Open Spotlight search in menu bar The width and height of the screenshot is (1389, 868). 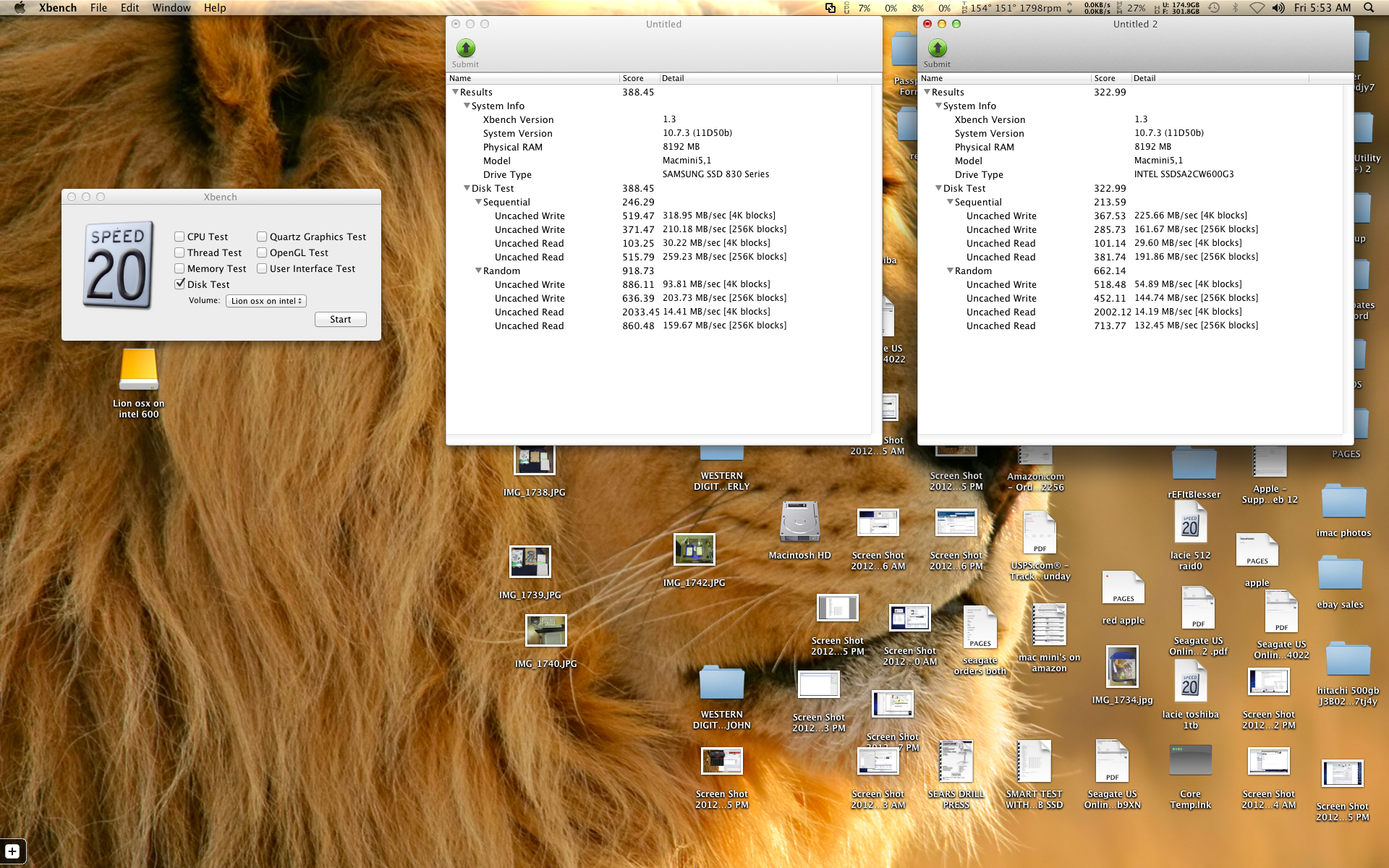pyautogui.click(x=1368, y=8)
